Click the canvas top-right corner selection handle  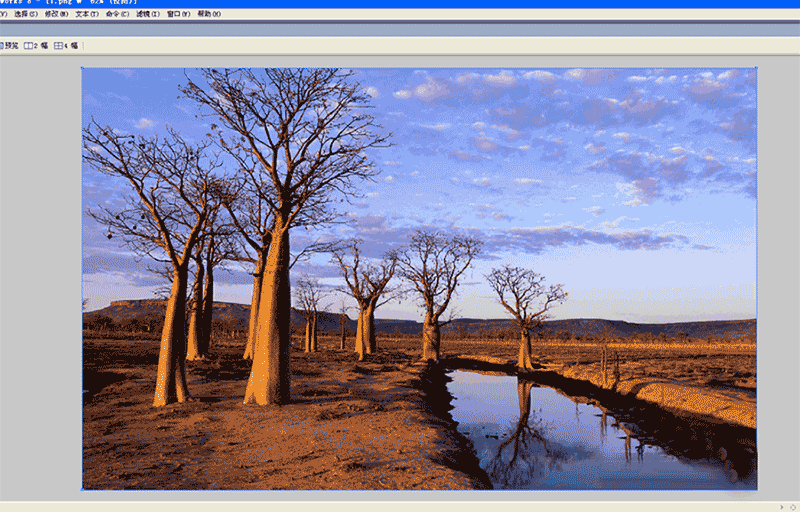[756, 68]
